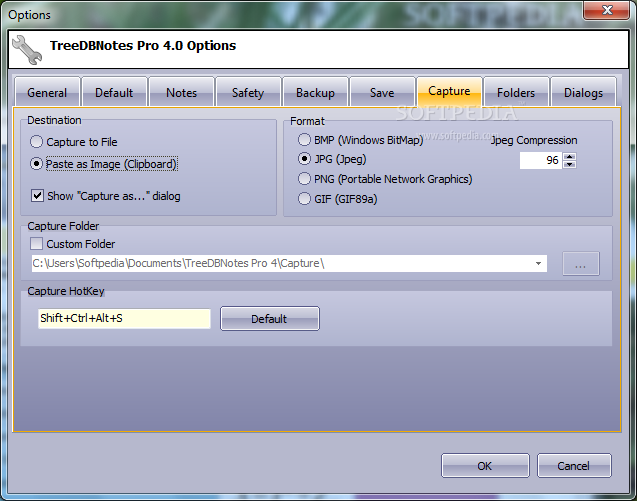Switch to the Save tab
The image size is (637, 501).
382,92
